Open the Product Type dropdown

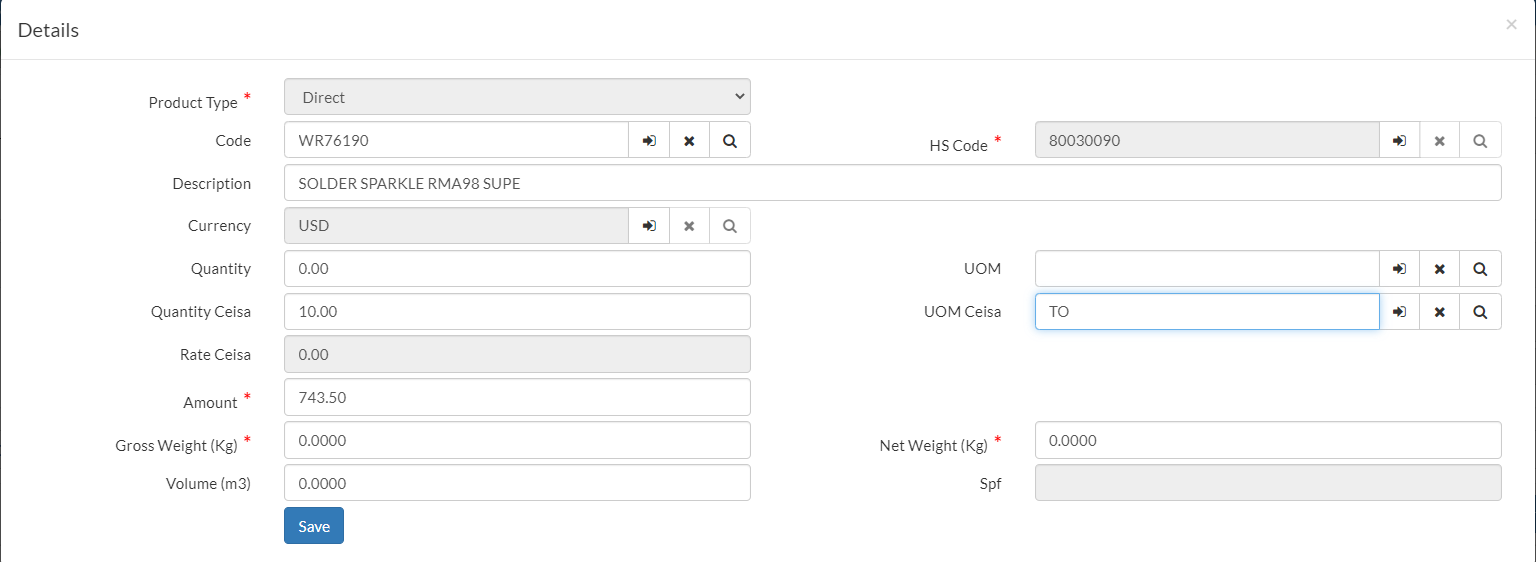tap(517, 97)
